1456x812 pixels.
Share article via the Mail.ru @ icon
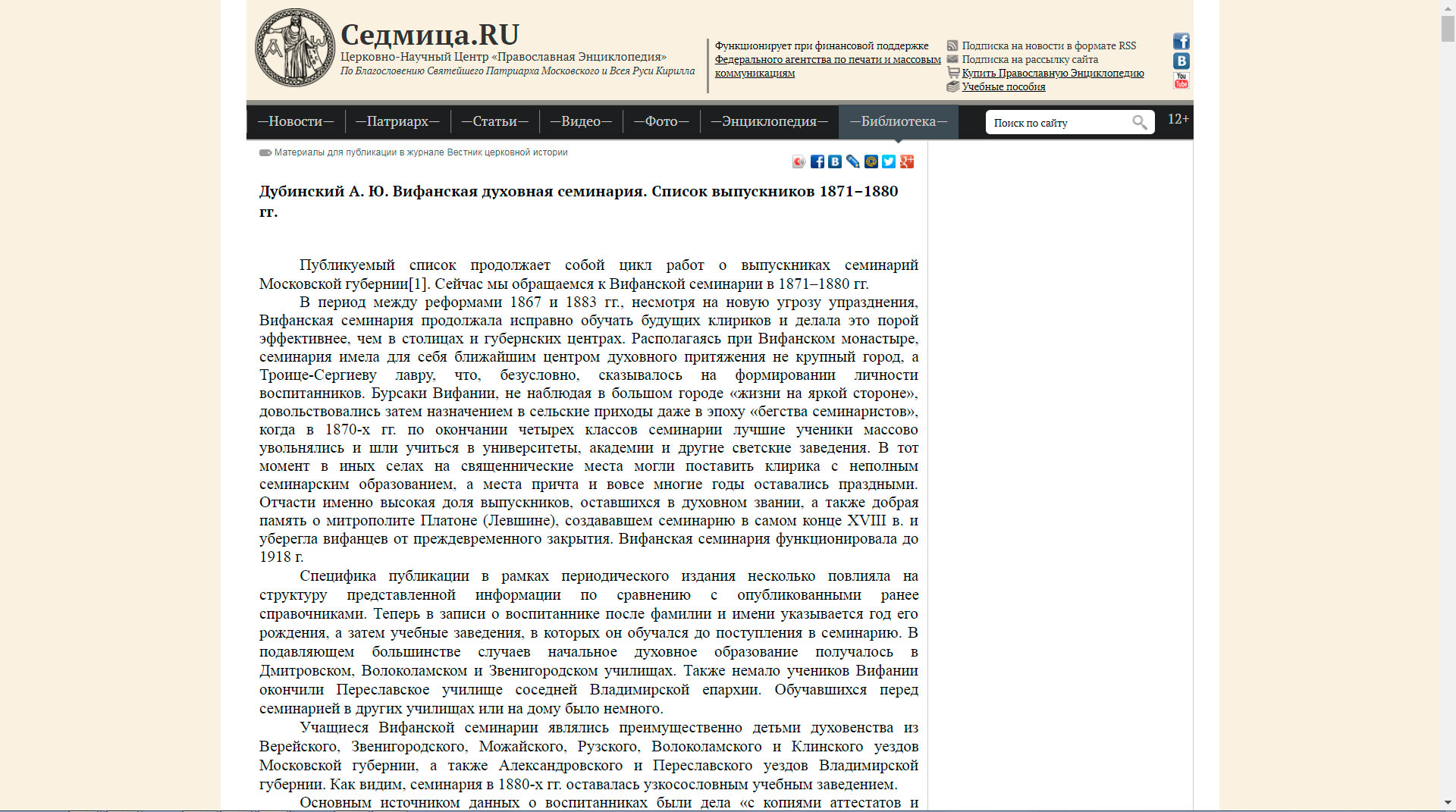871,161
